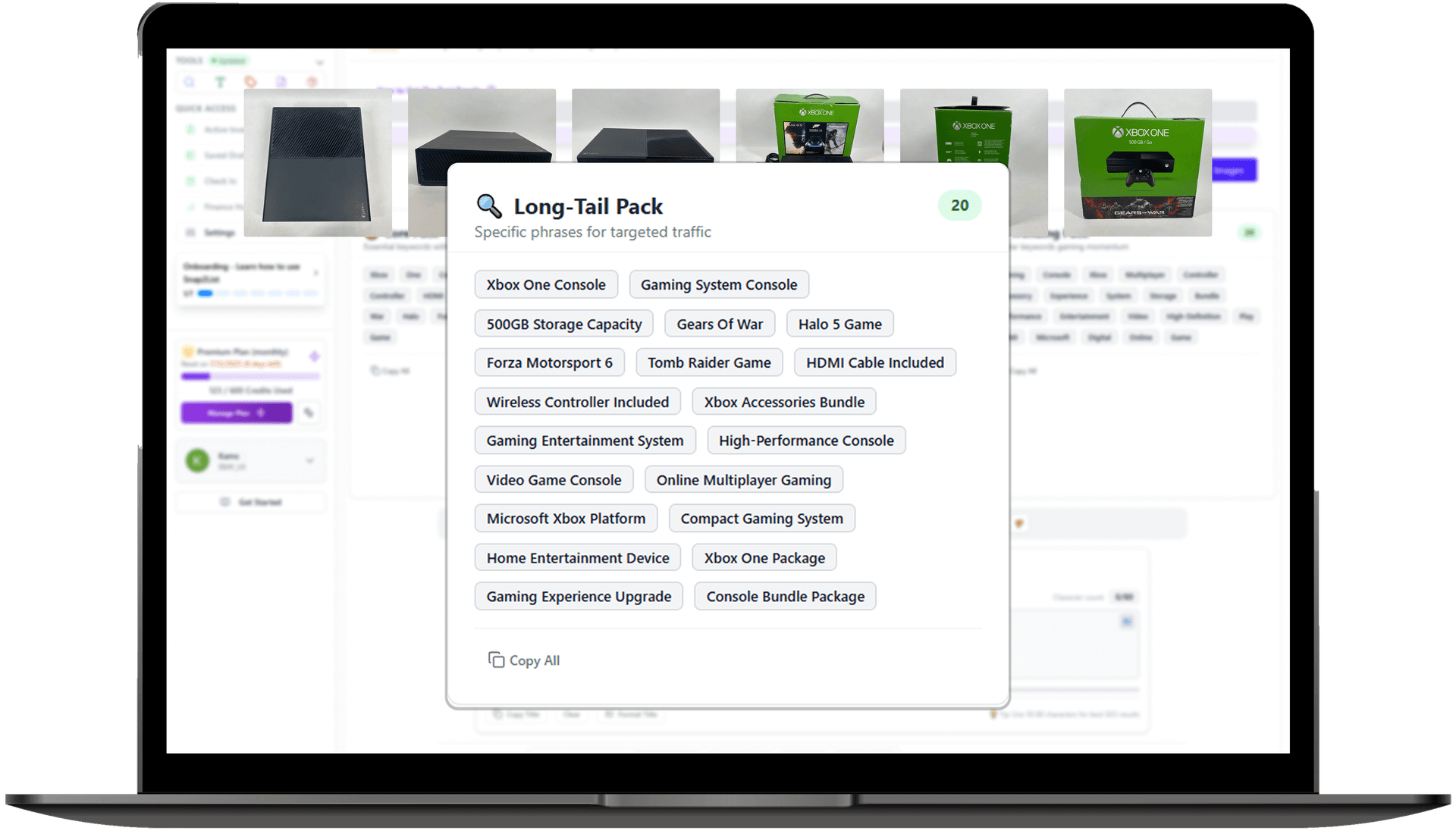Open the Xbox One box with Gears of War thumbnail

(x=1137, y=162)
